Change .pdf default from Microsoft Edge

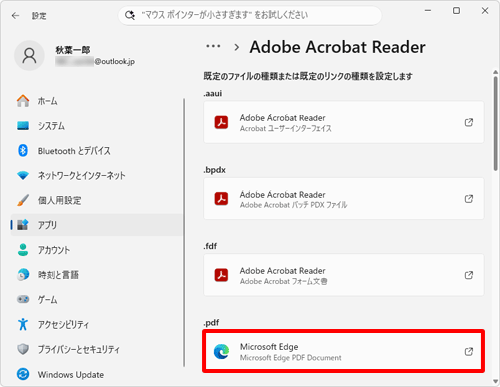[344, 351]
